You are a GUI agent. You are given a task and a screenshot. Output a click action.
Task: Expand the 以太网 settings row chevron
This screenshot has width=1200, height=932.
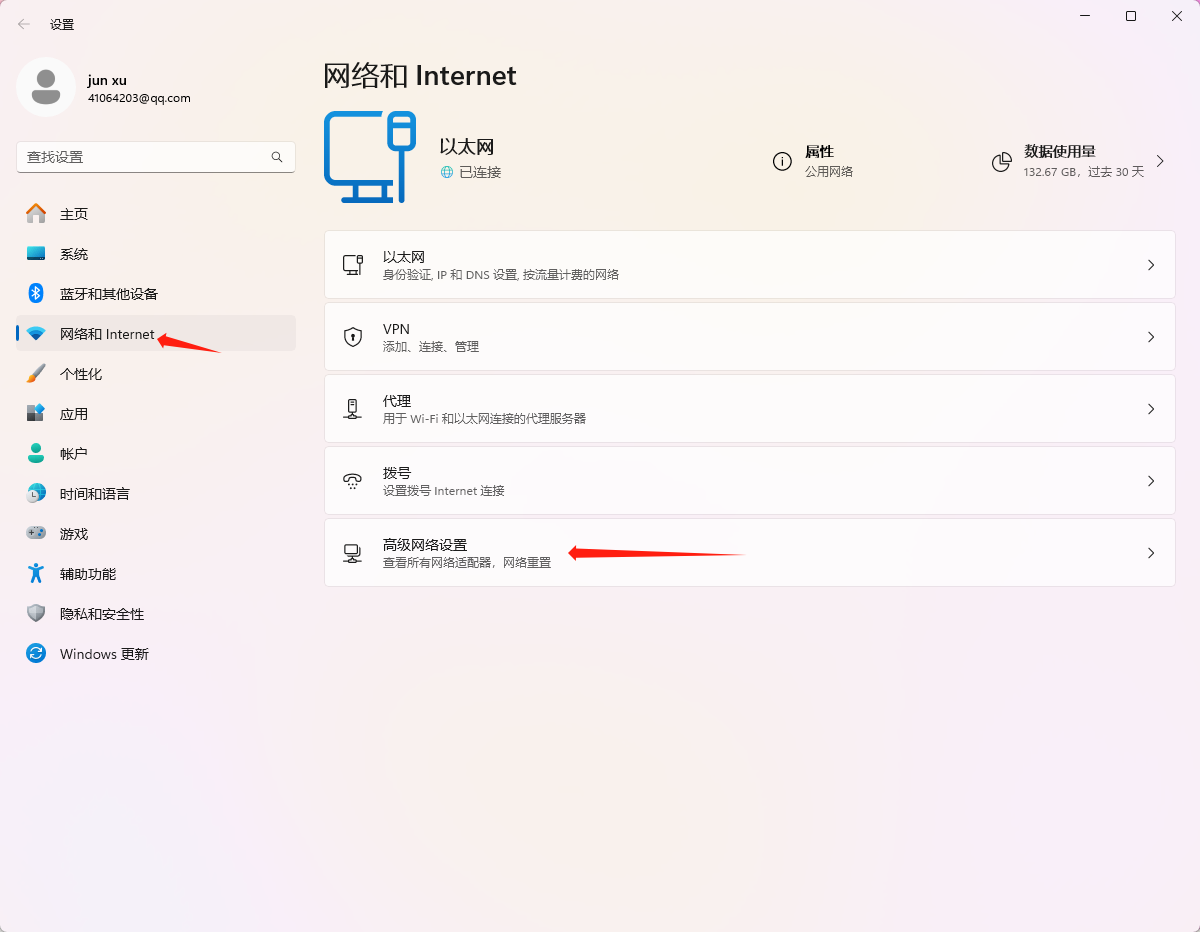1151,265
